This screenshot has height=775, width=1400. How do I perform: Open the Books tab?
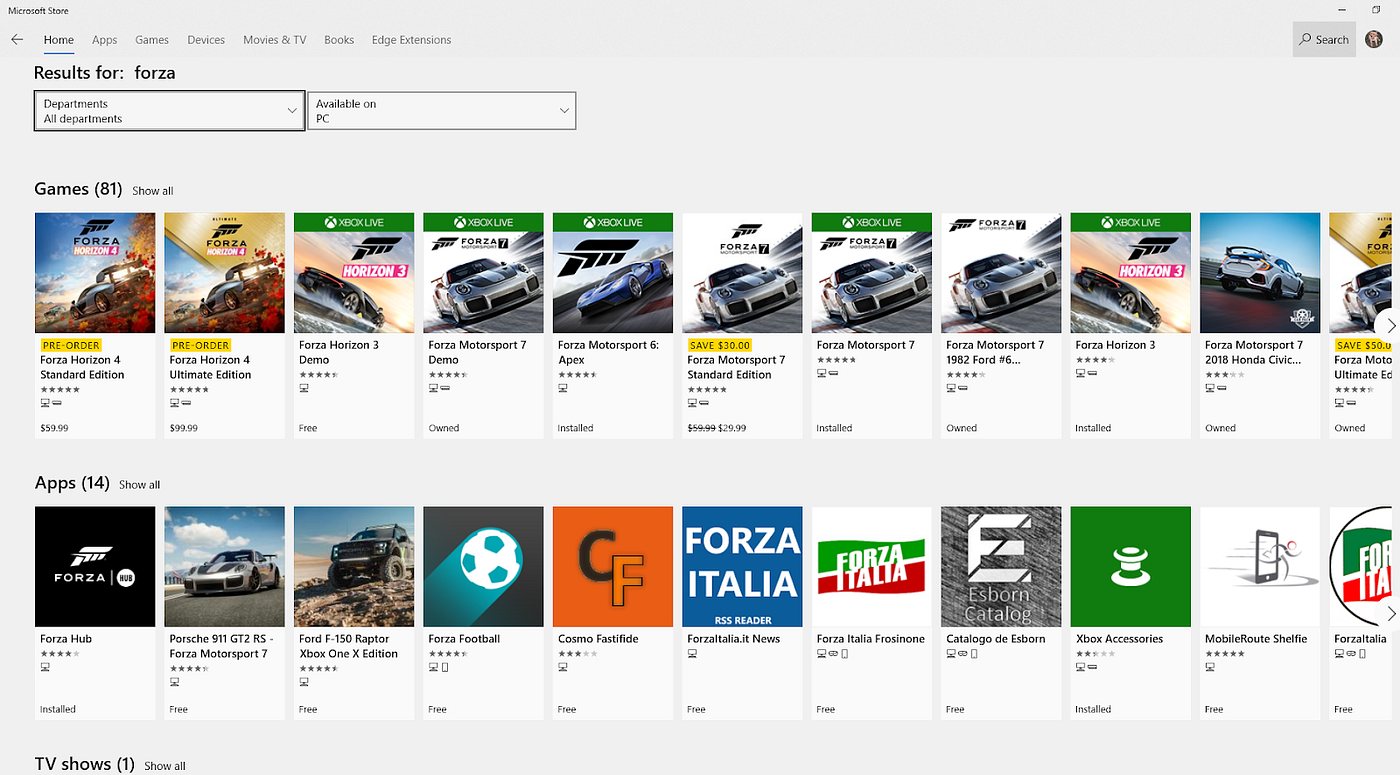(339, 40)
